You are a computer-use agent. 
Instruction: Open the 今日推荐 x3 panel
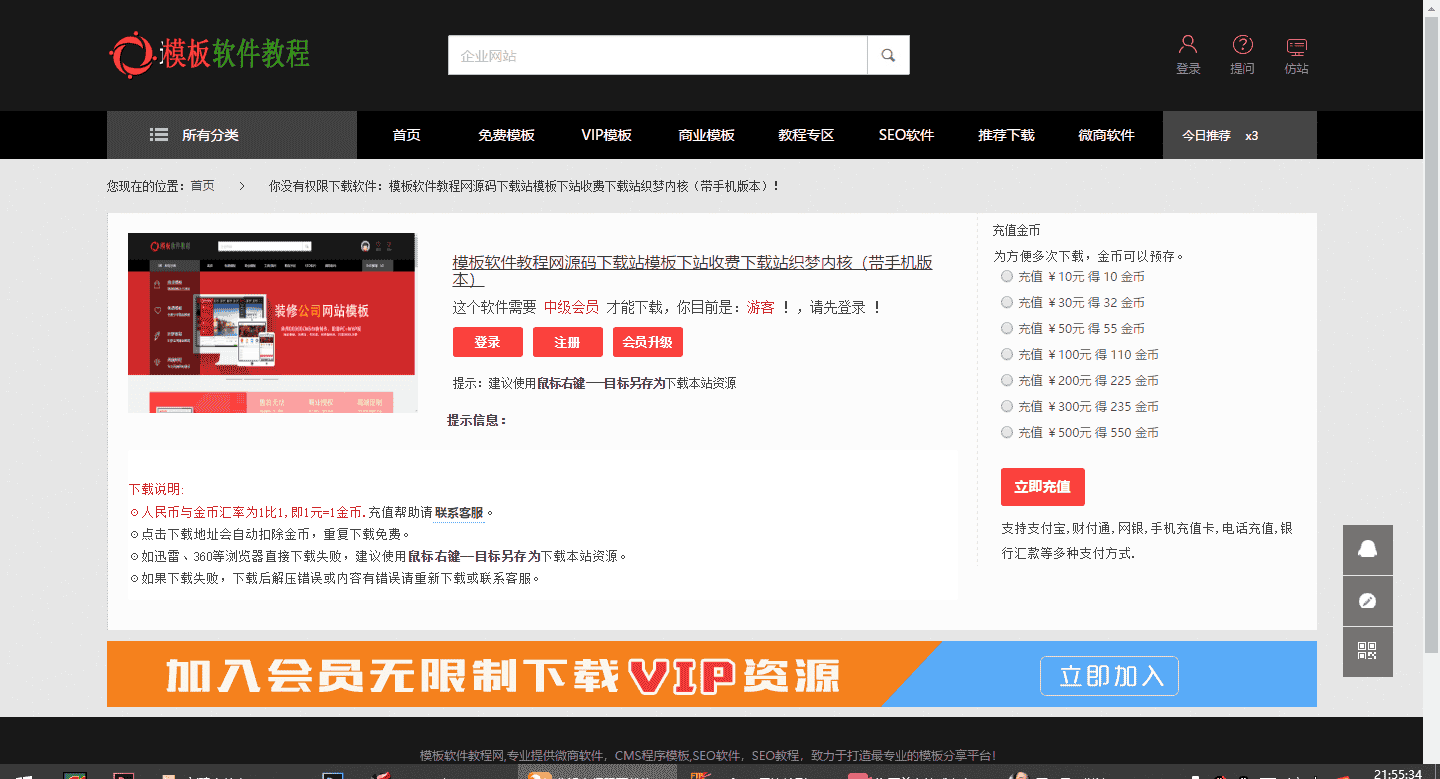click(1239, 134)
